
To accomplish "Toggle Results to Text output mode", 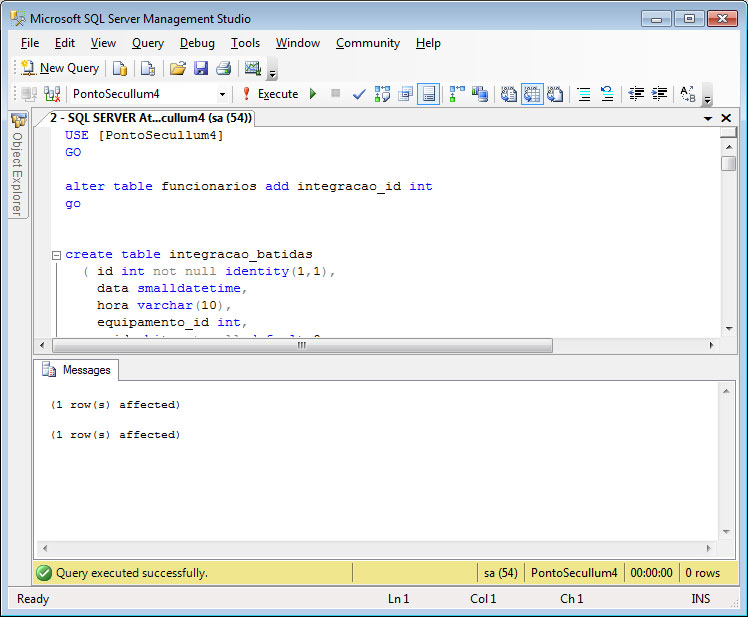I will tap(508, 94).
